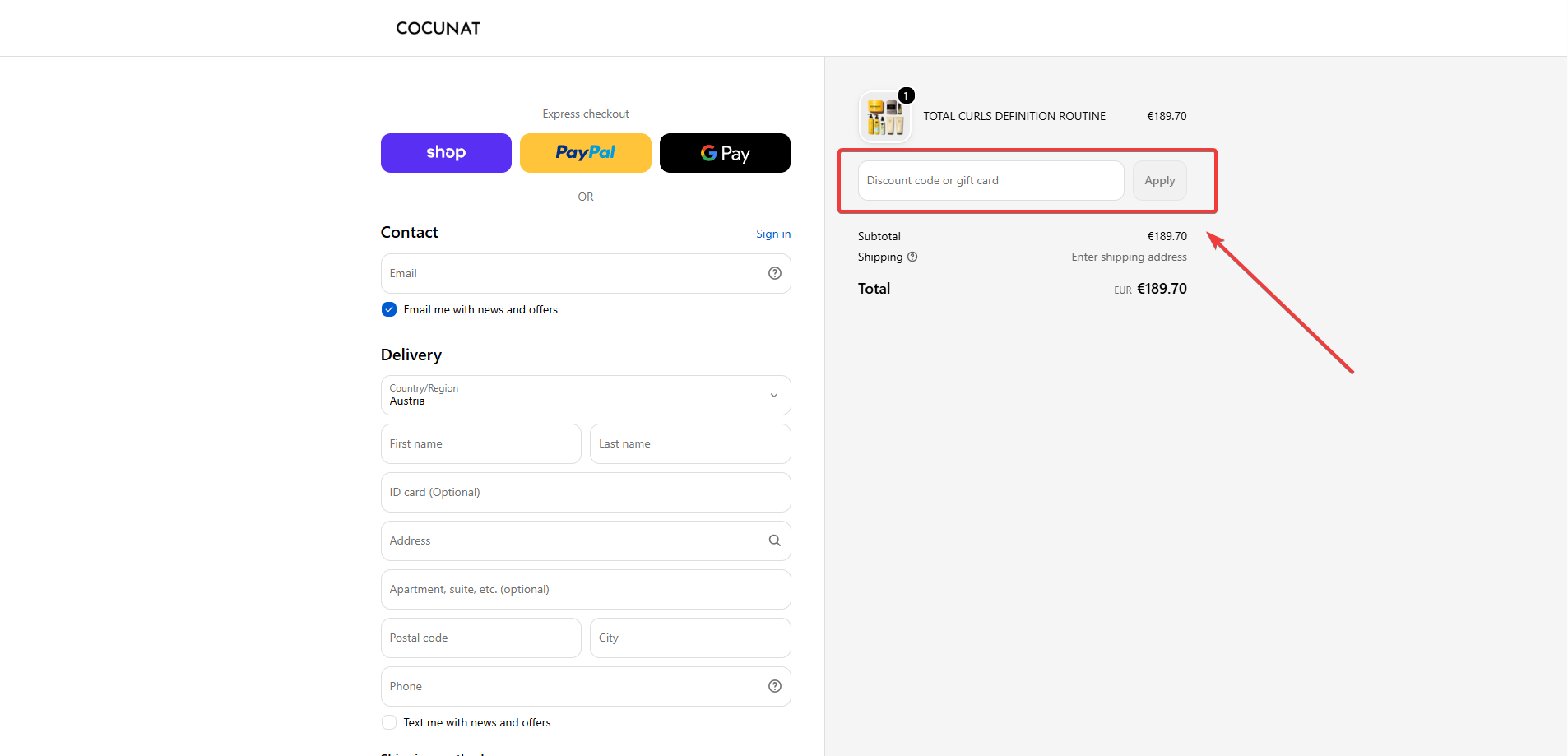Click the Address search magnifier icon
This screenshot has height=756, width=1568.
point(775,540)
